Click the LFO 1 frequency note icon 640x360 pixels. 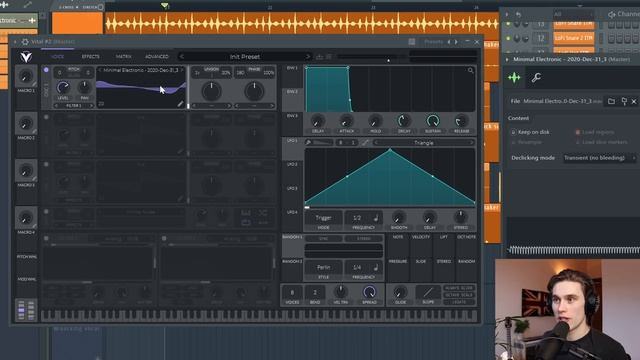tap(376, 218)
